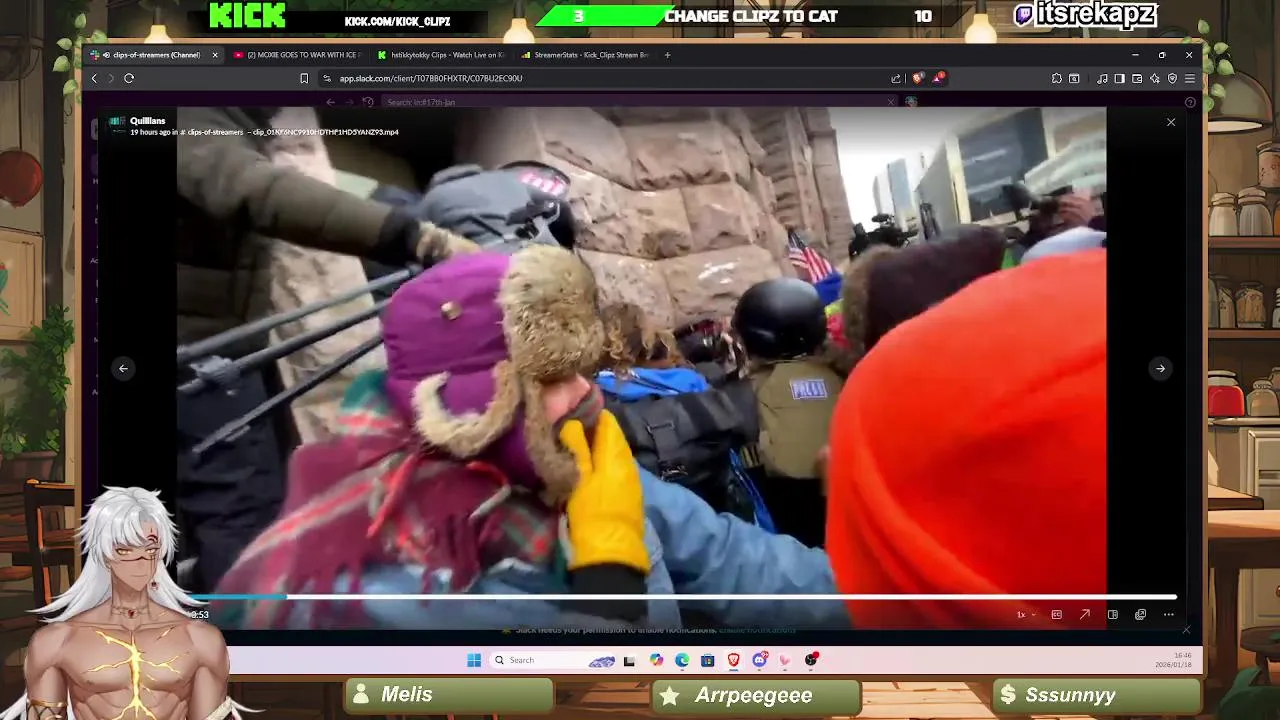
Task: Open the browser extensions puzzle icon
Action: coord(1057,78)
